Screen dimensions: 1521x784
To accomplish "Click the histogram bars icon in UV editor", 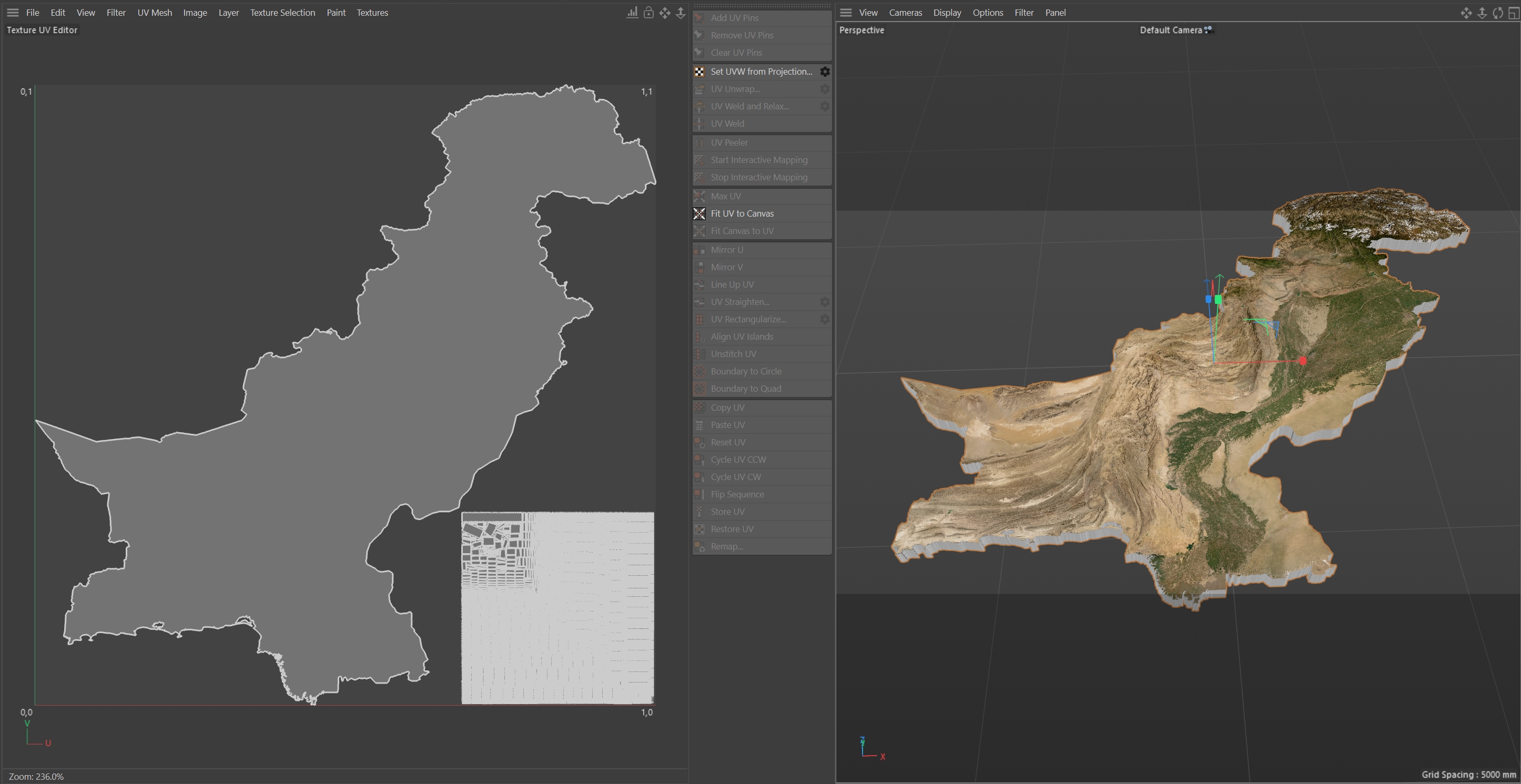I will (632, 13).
